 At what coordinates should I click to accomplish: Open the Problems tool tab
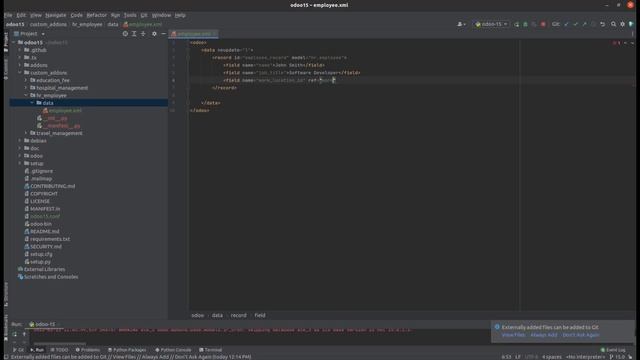88,350
